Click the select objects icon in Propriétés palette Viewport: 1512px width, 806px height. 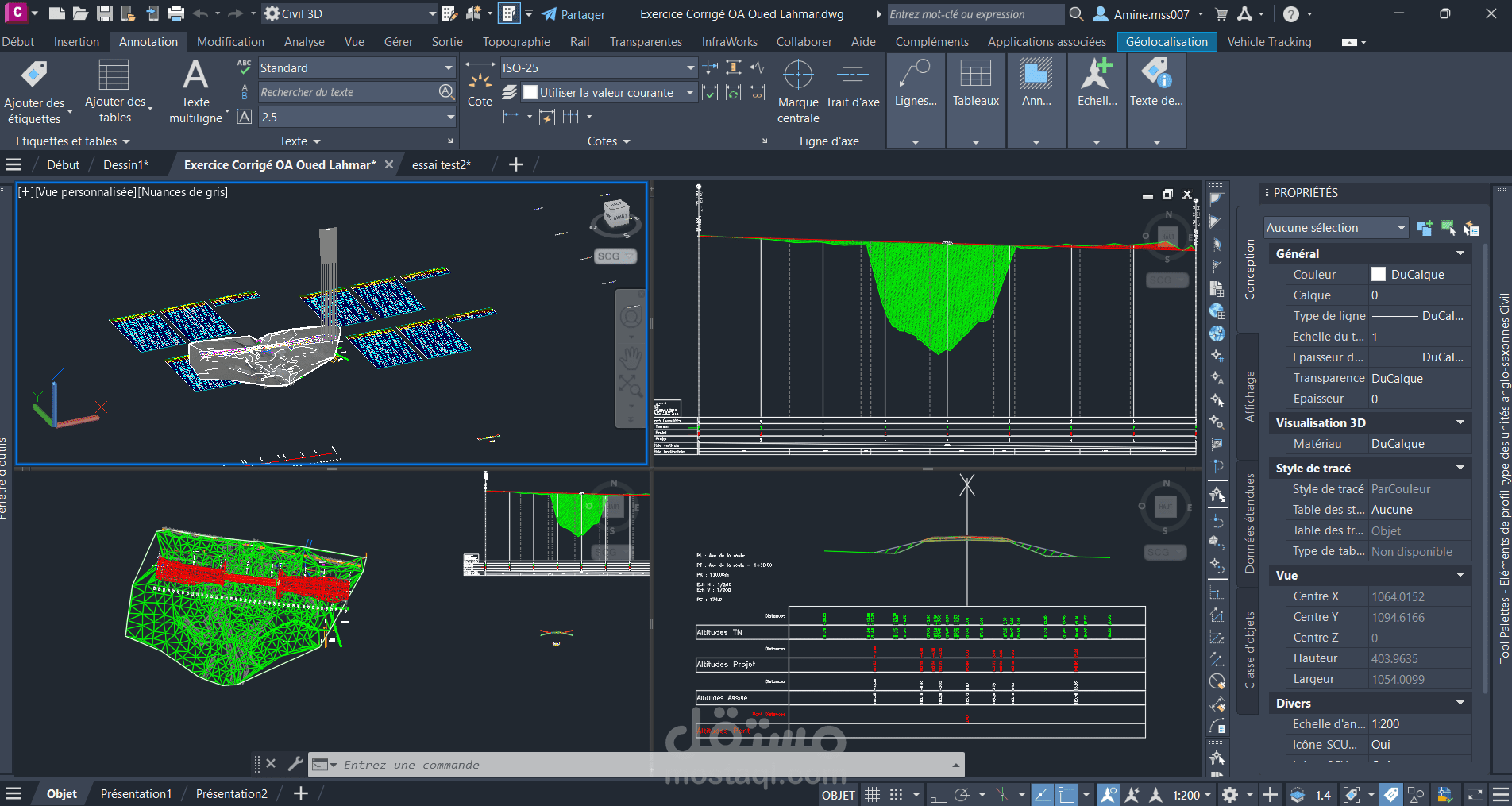1448,229
